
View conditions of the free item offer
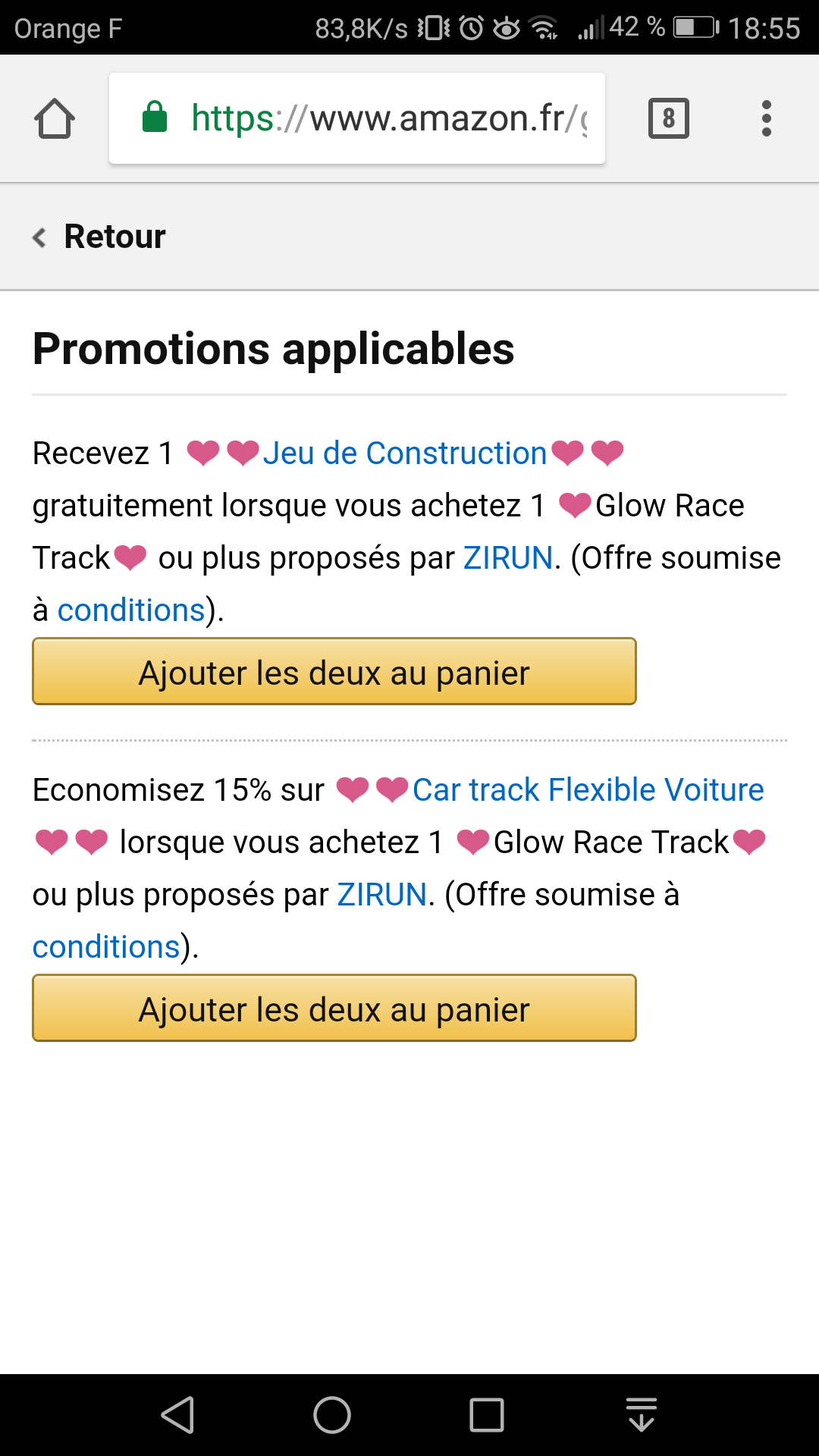[131, 610]
